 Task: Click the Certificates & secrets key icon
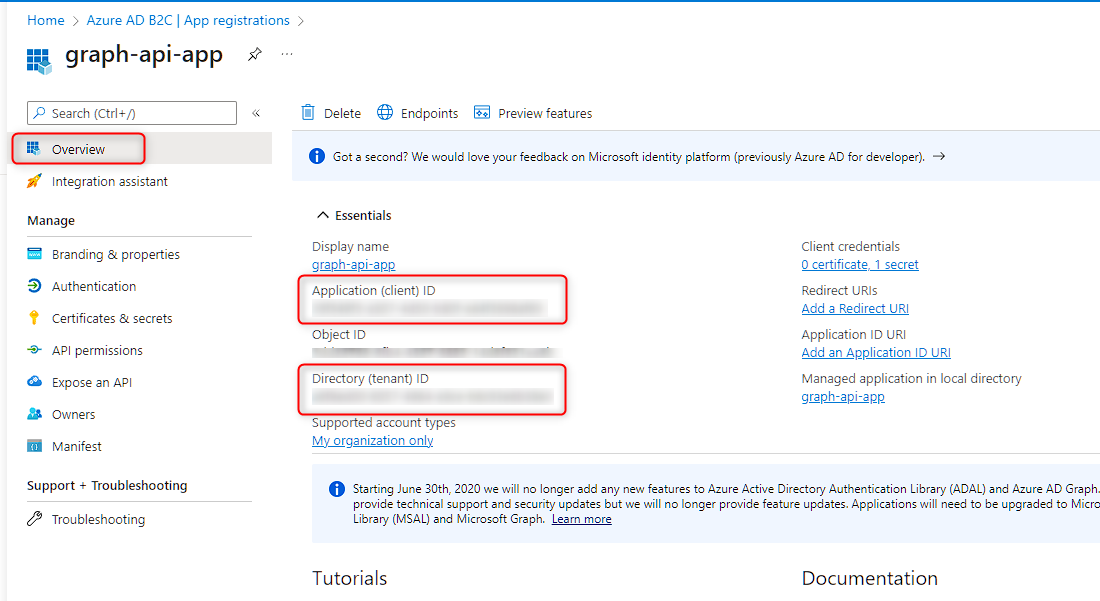point(34,318)
